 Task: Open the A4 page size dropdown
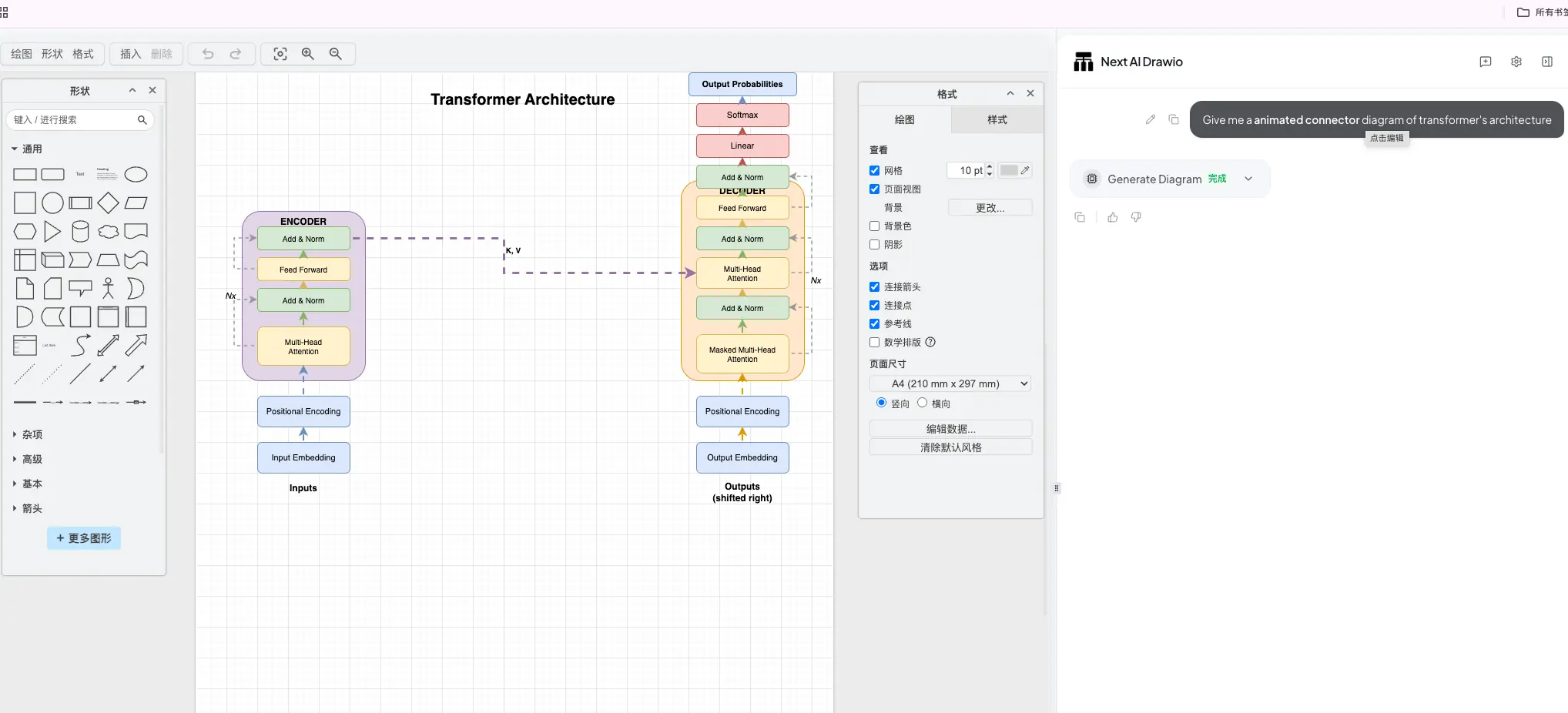point(950,383)
